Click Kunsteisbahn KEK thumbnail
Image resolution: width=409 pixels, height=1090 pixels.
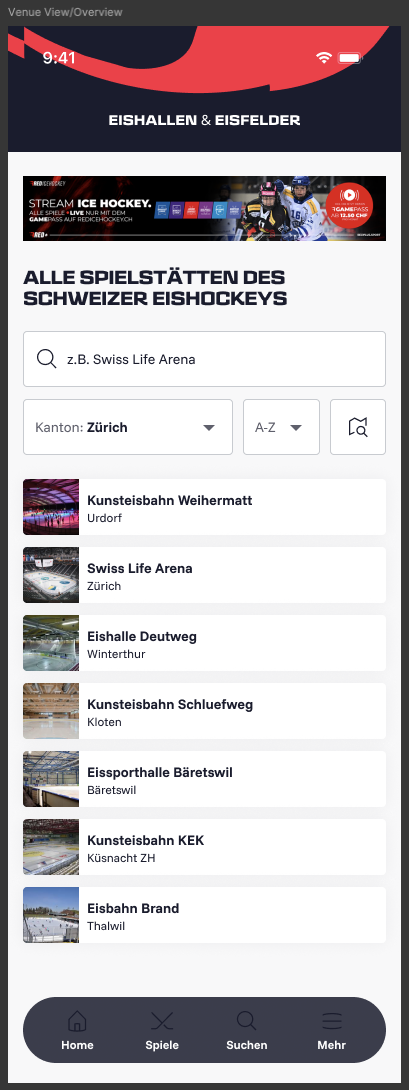(51, 847)
